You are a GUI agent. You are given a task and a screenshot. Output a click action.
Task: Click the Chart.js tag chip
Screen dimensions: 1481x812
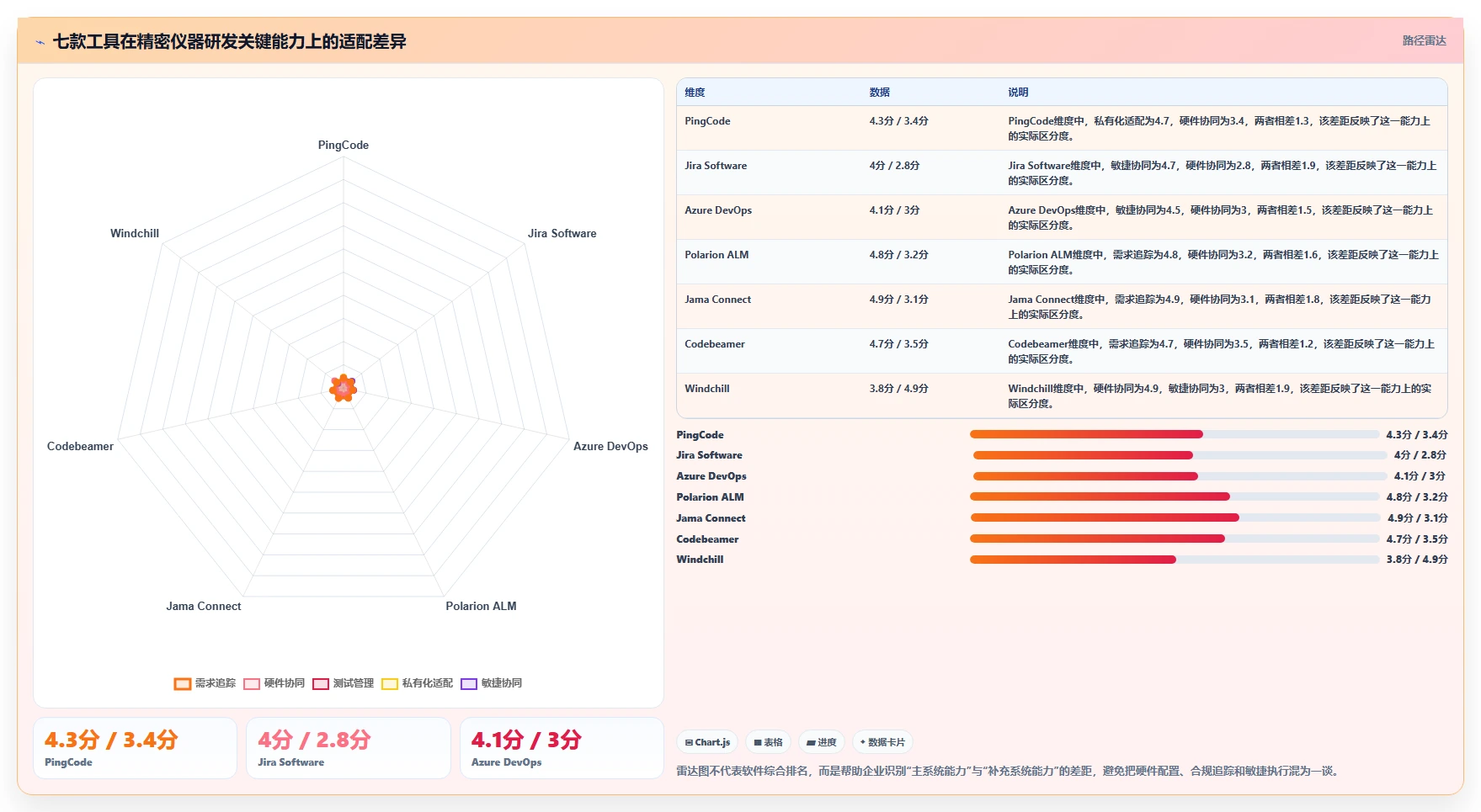click(707, 742)
